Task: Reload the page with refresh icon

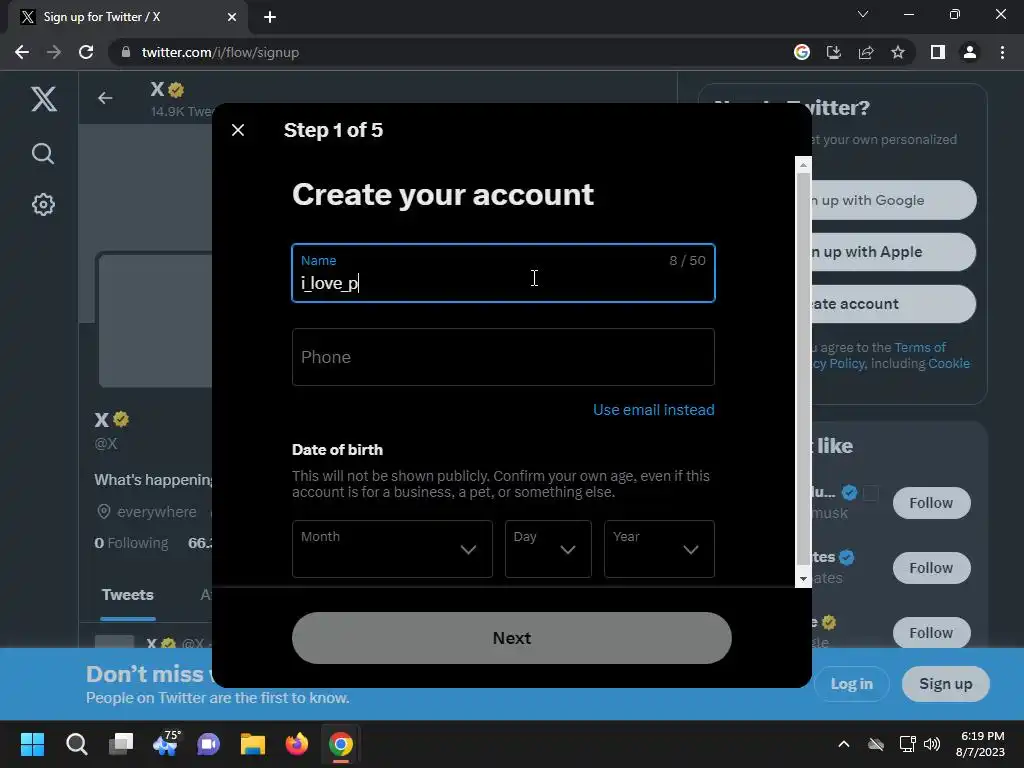Action: (x=86, y=52)
